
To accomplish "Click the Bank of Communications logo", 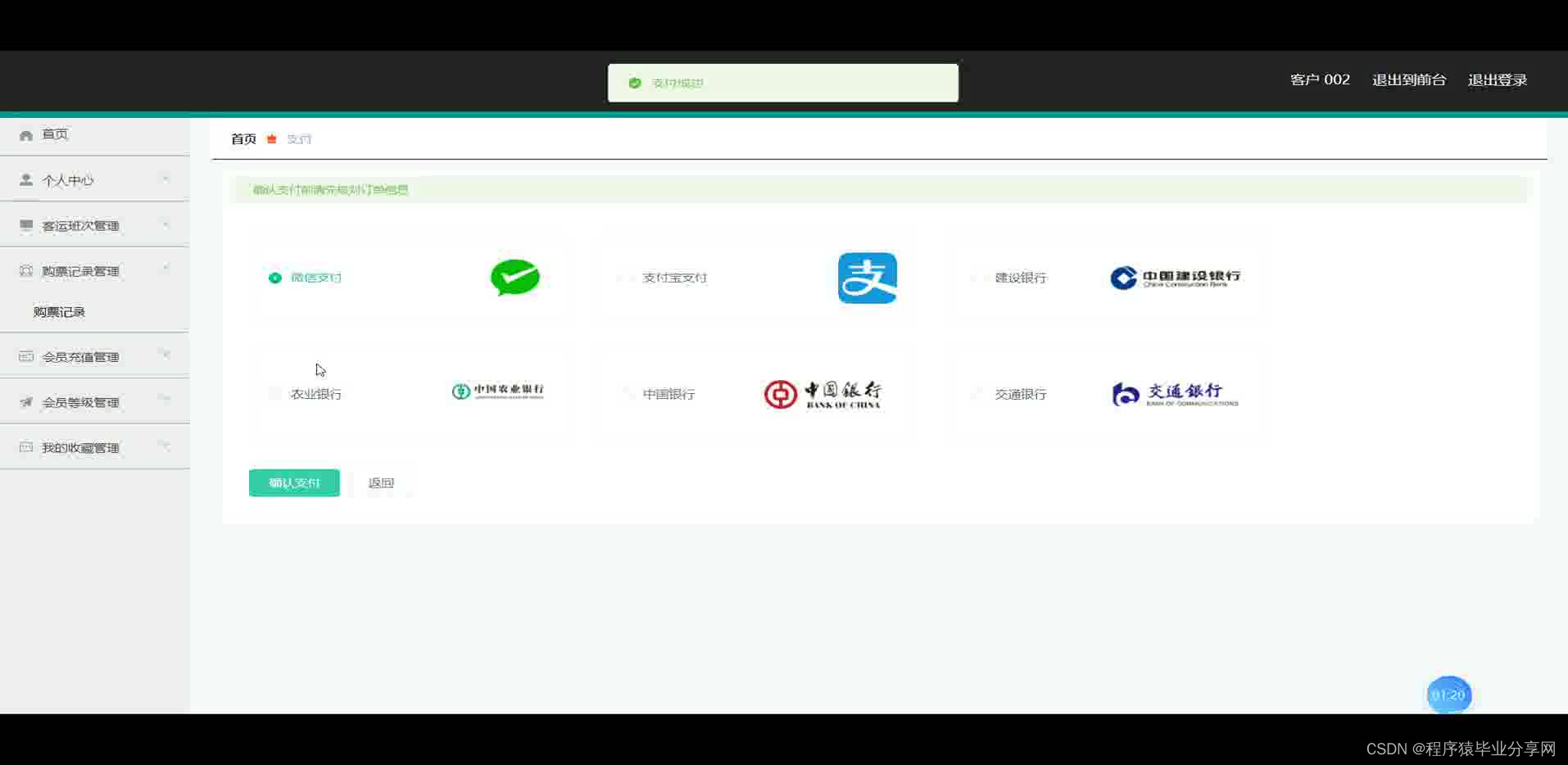I will (1175, 394).
